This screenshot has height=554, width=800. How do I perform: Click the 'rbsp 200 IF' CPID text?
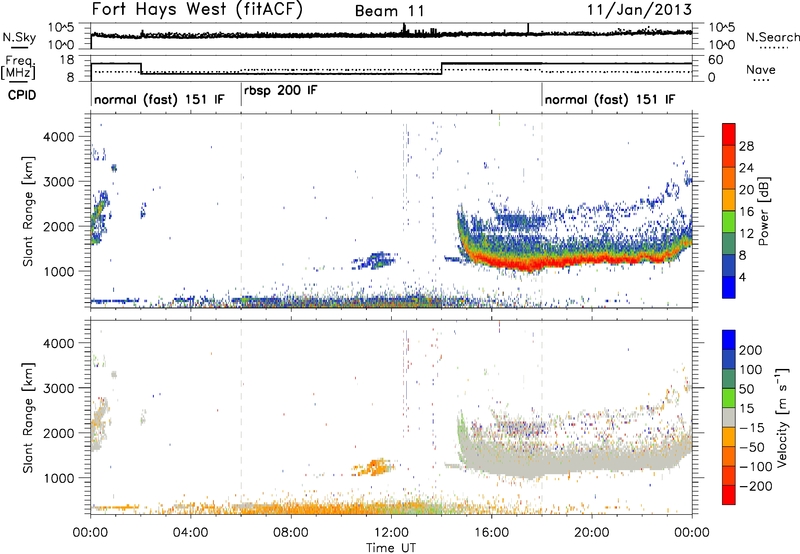[281, 91]
